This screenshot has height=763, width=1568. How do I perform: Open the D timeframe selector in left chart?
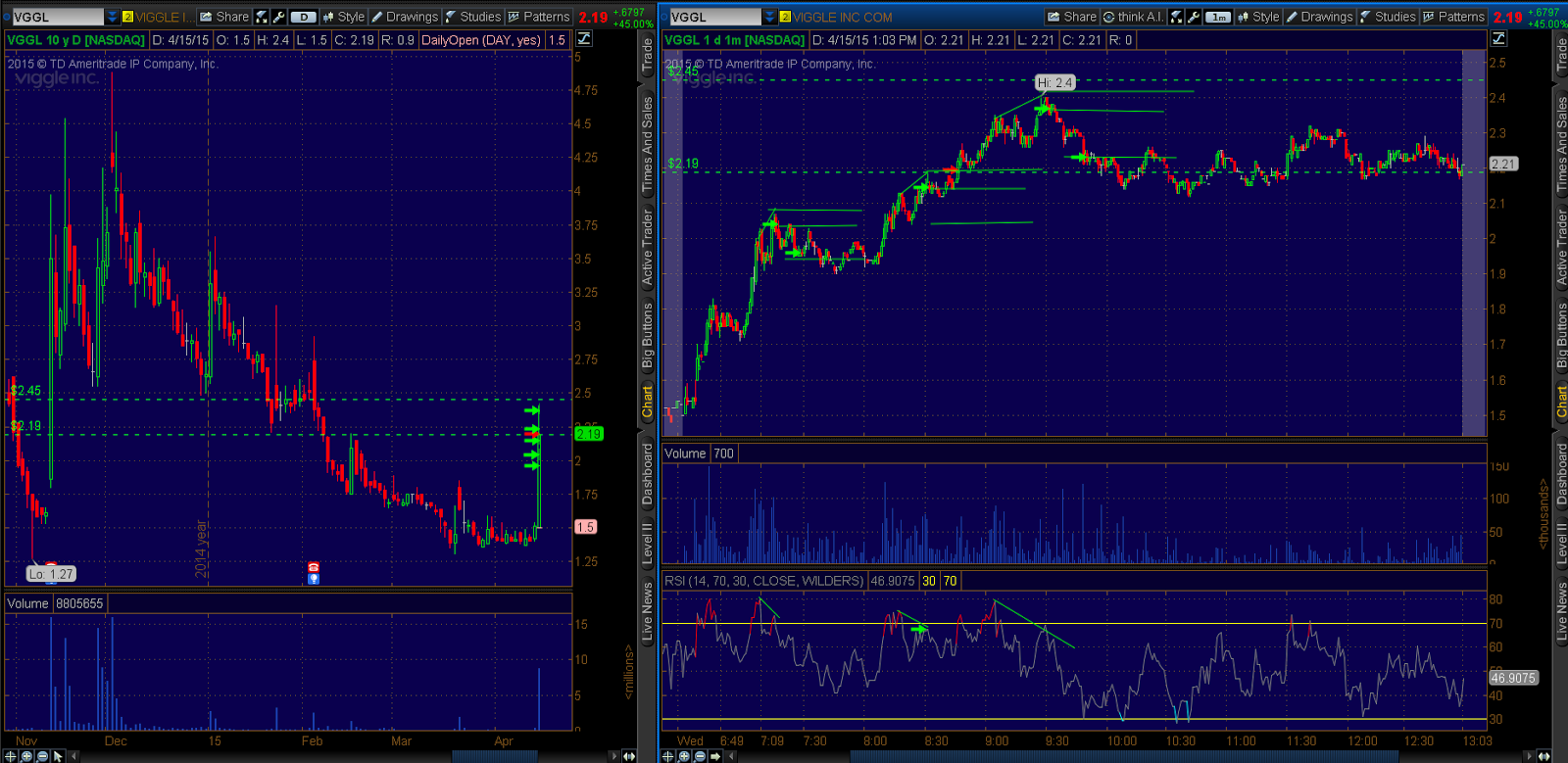(304, 17)
